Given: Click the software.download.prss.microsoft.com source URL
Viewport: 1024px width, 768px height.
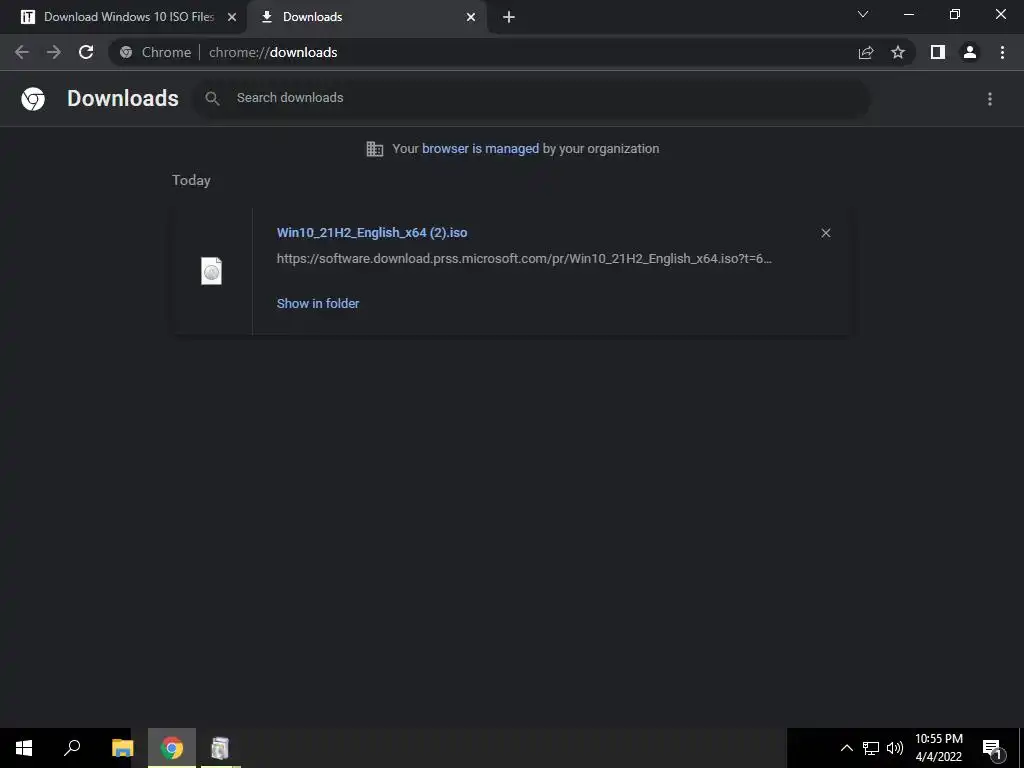Looking at the screenshot, I should pos(524,259).
